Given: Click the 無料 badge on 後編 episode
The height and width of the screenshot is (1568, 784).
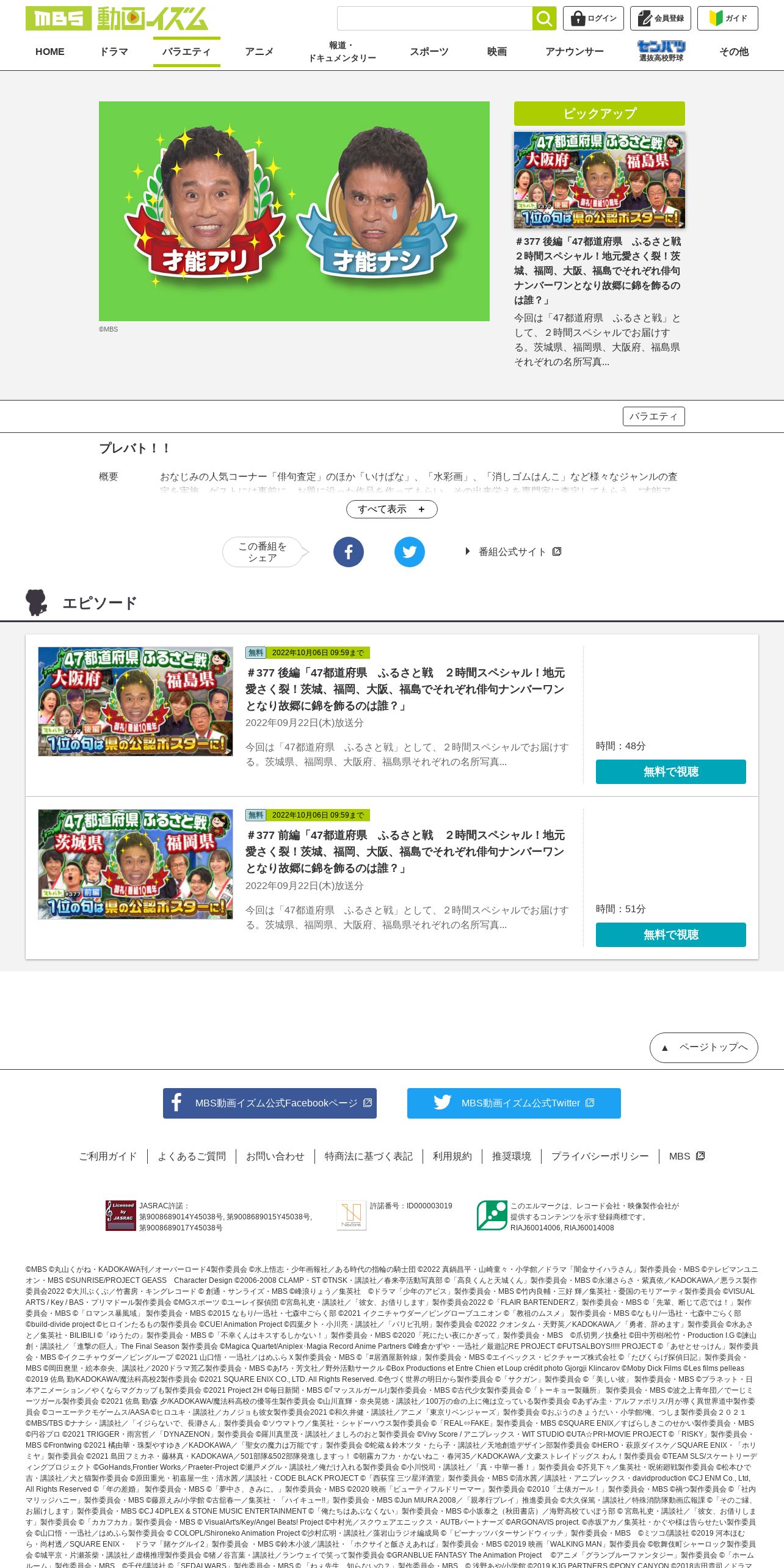Looking at the screenshot, I should 255,653.
